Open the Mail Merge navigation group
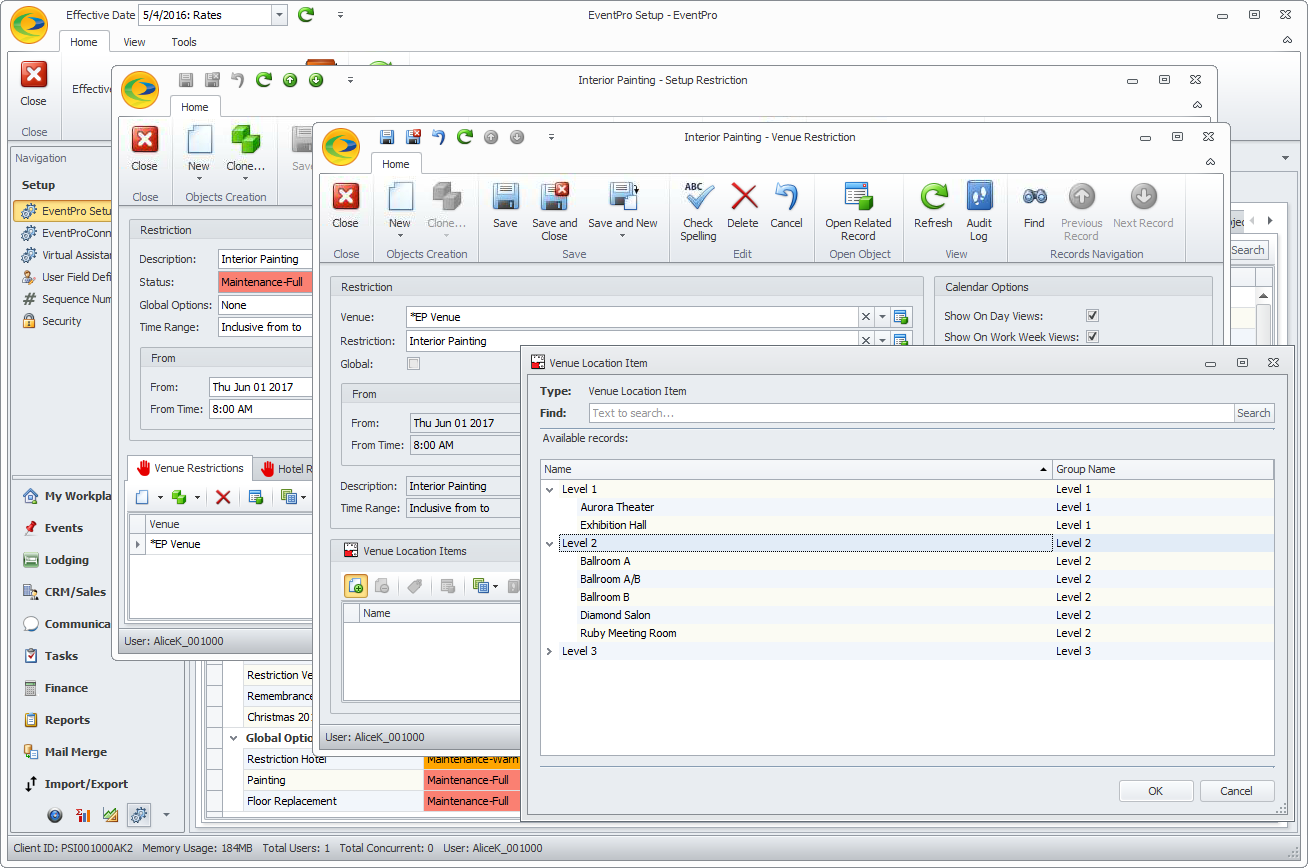This screenshot has width=1308, height=868. click(x=76, y=752)
